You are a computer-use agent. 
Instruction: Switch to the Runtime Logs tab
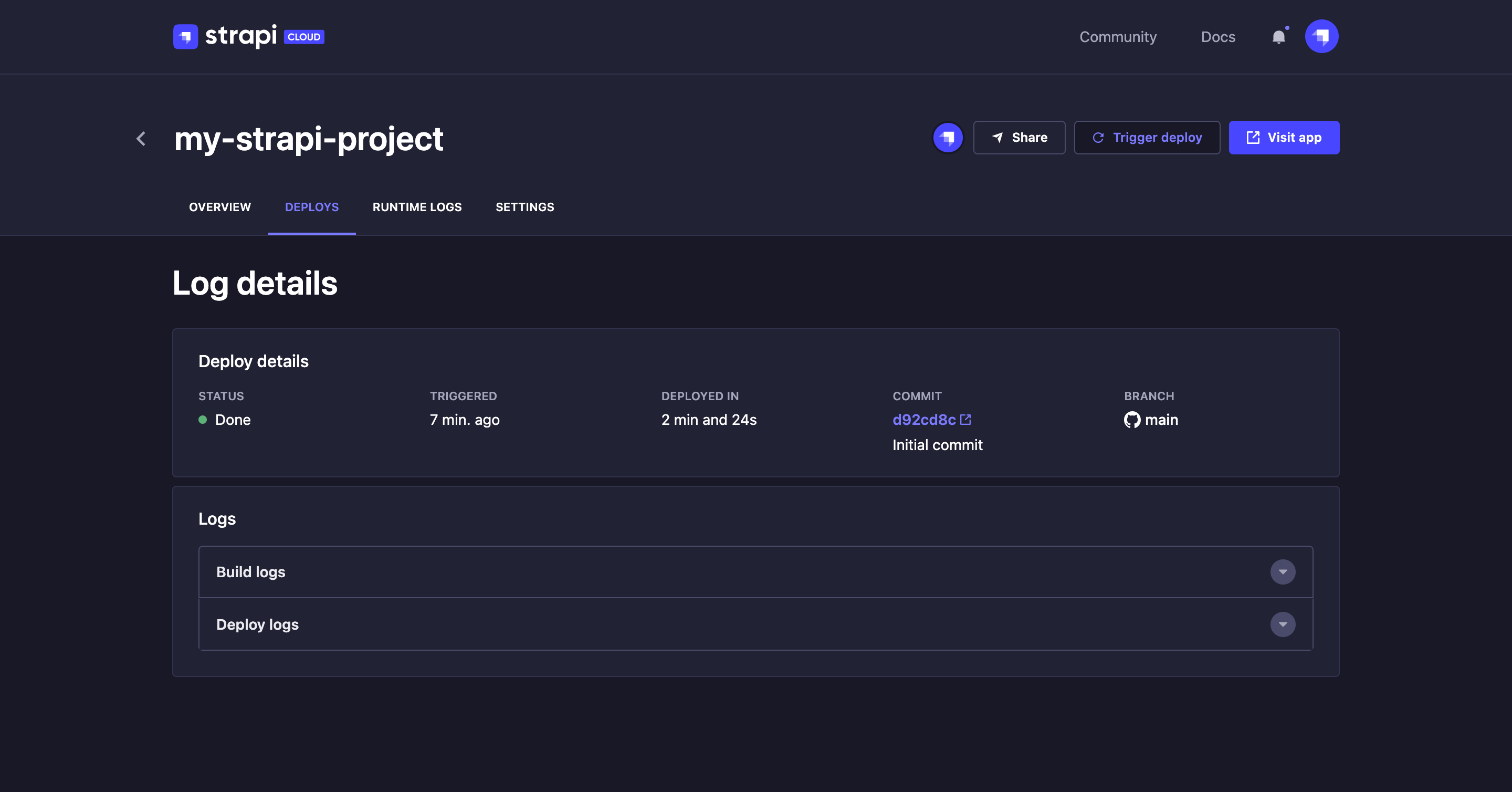[x=417, y=207]
